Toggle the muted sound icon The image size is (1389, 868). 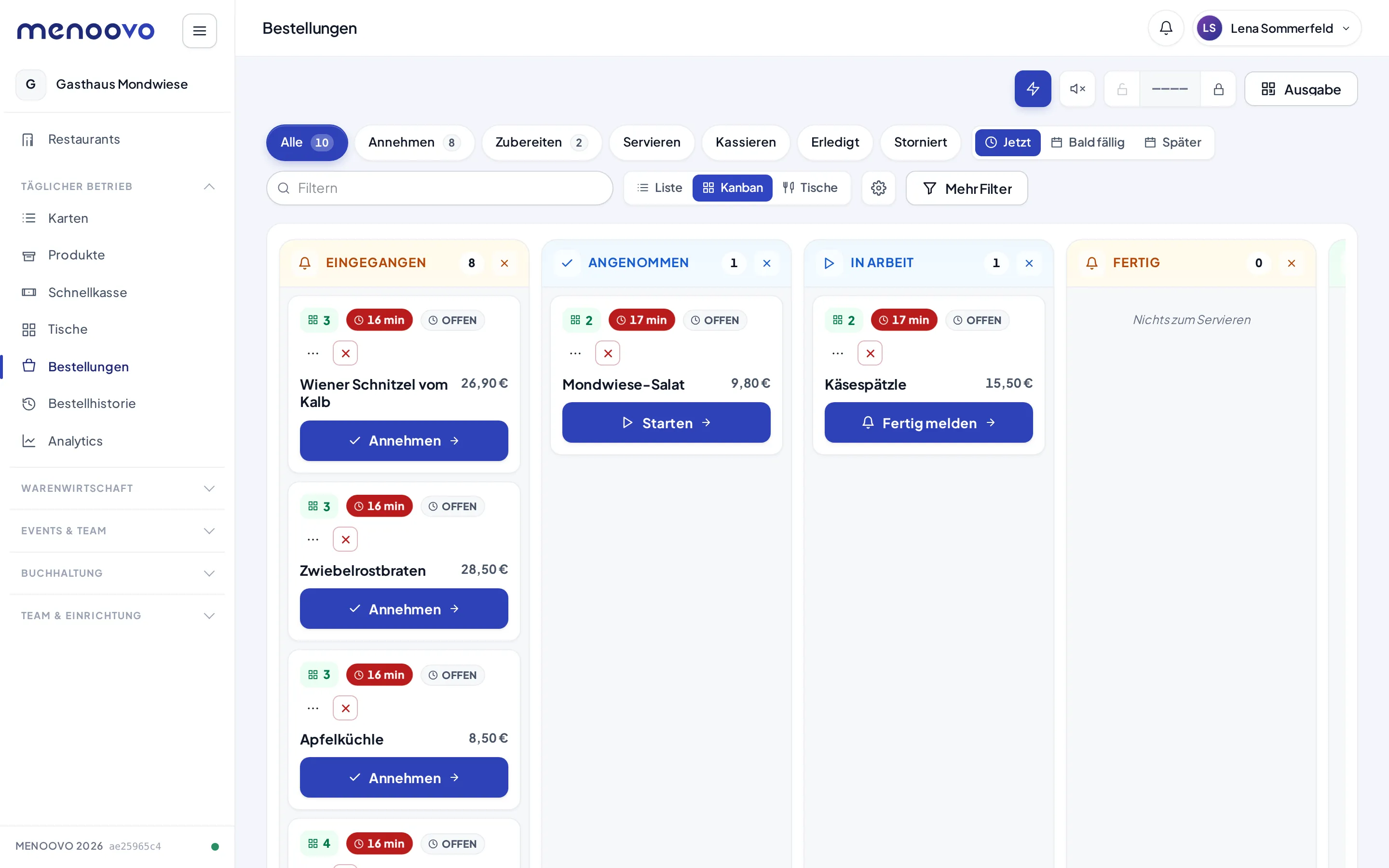[1077, 88]
